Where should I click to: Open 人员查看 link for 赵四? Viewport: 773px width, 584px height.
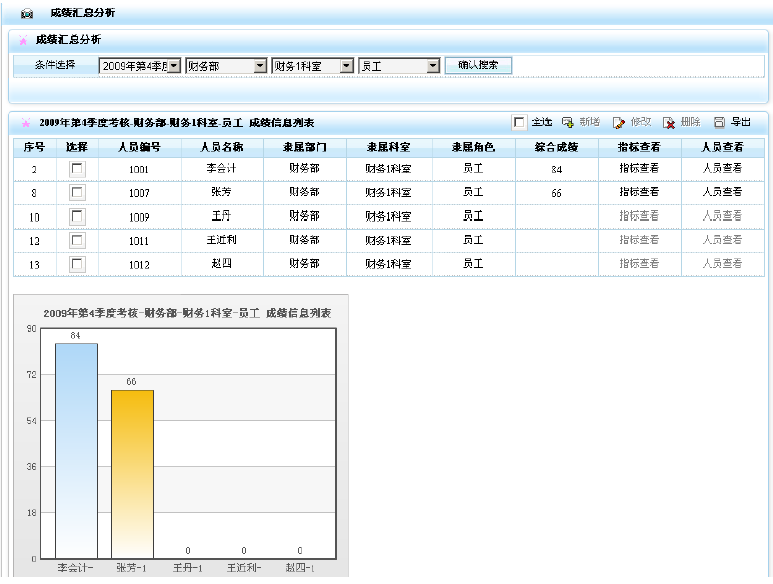pyautogui.click(x=722, y=264)
